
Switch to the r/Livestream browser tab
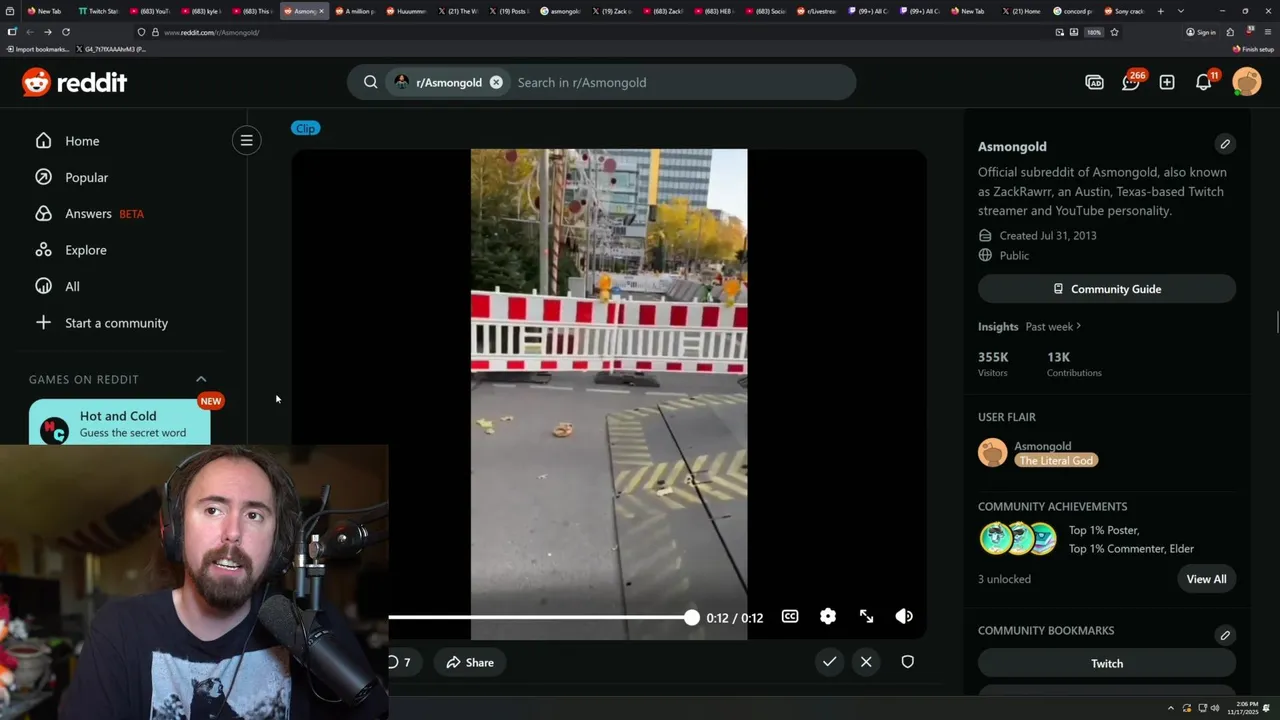point(818,11)
